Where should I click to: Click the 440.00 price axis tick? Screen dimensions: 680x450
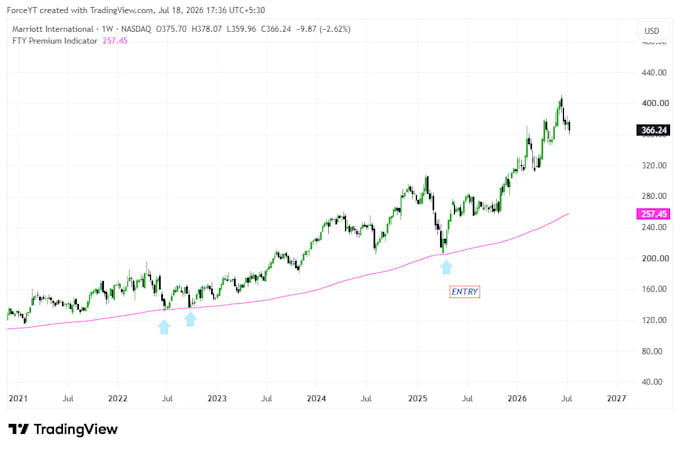pos(654,72)
